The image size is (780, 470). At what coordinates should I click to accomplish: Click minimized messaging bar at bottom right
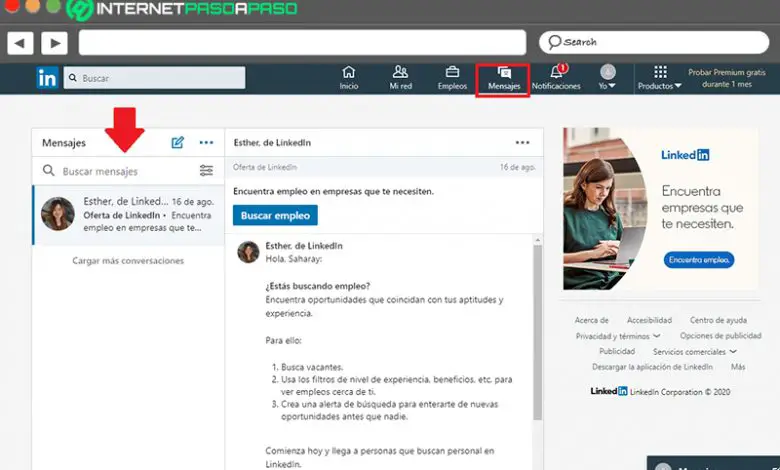713,463
